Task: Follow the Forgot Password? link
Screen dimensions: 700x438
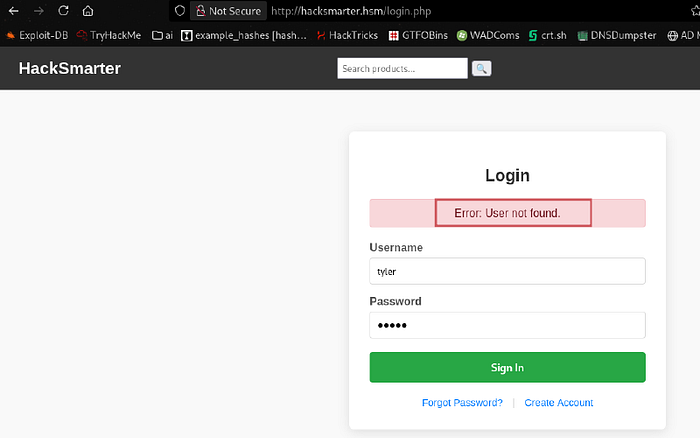Action: point(462,402)
